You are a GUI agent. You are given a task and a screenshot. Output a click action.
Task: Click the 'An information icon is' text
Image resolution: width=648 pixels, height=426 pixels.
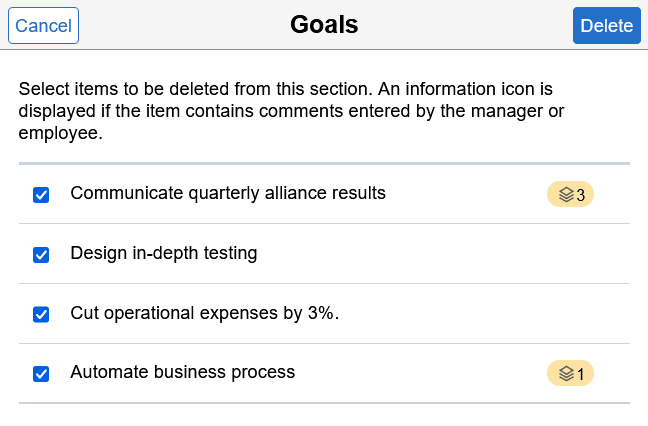pos(470,88)
